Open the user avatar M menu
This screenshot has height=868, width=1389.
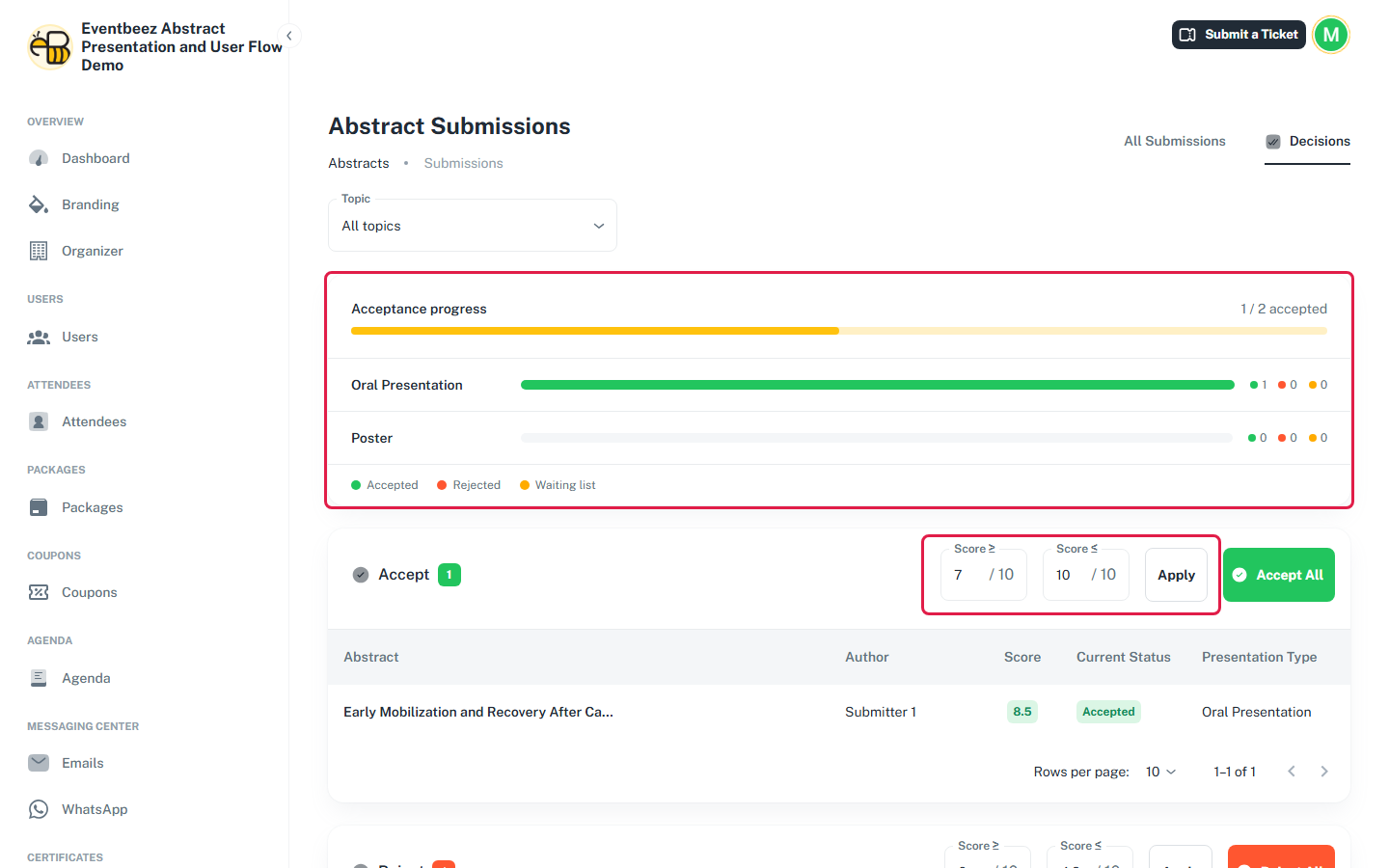(x=1331, y=35)
